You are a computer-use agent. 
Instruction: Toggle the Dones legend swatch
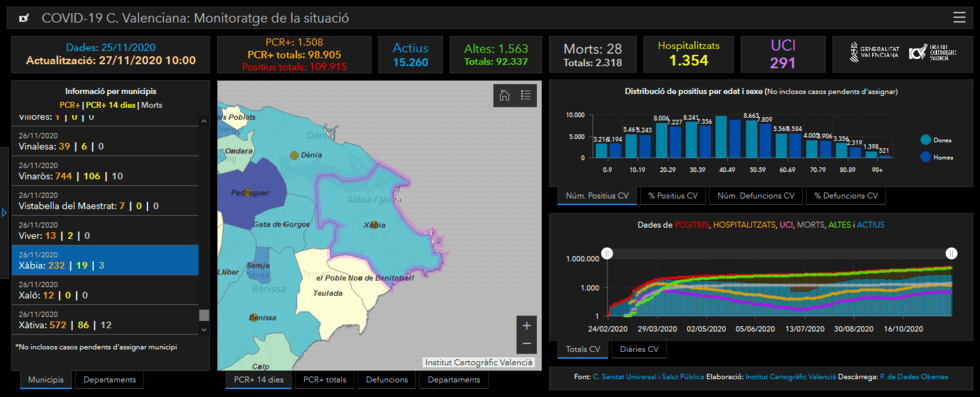point(926,139)
